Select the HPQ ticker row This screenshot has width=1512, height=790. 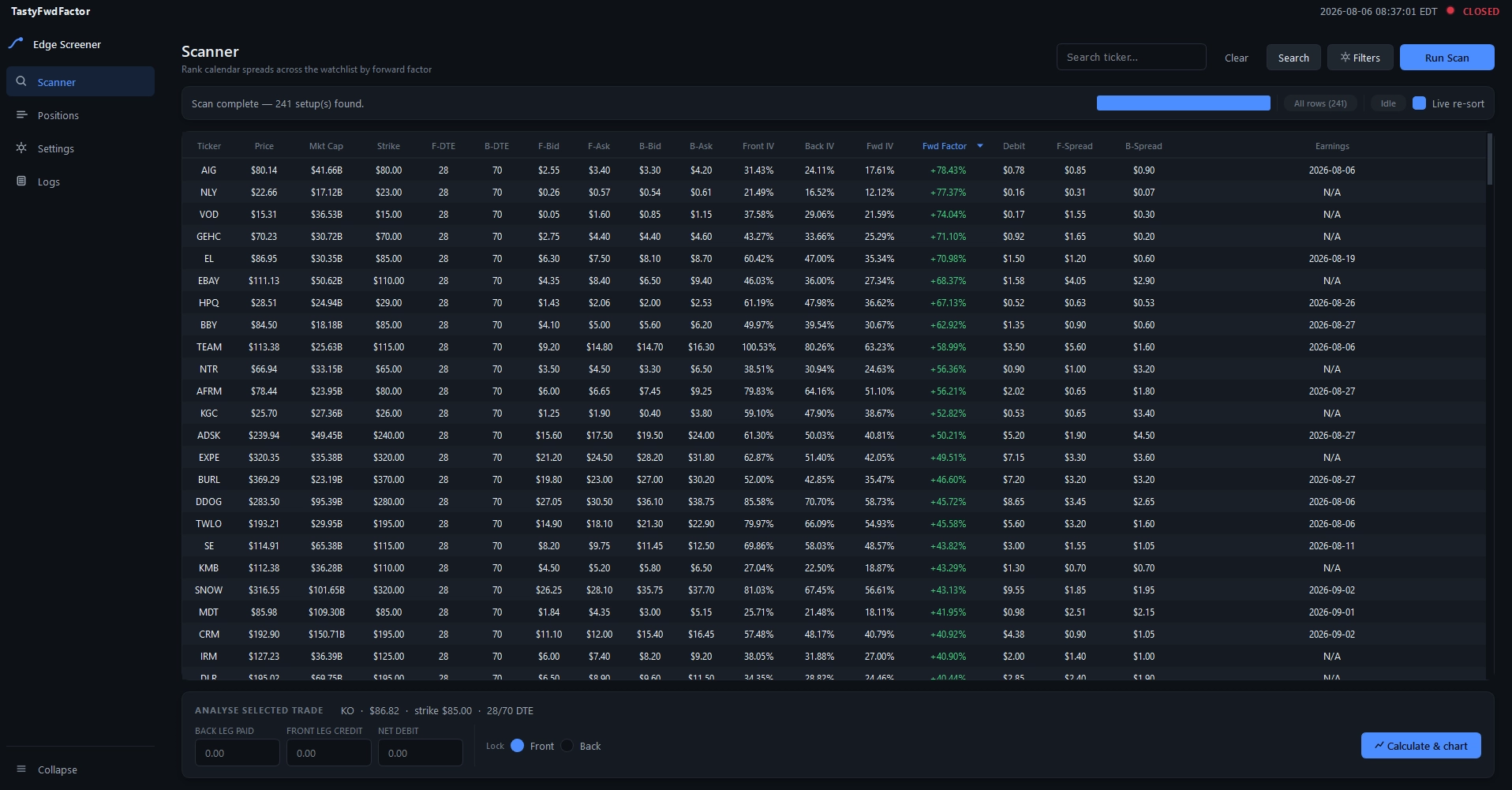834,302
